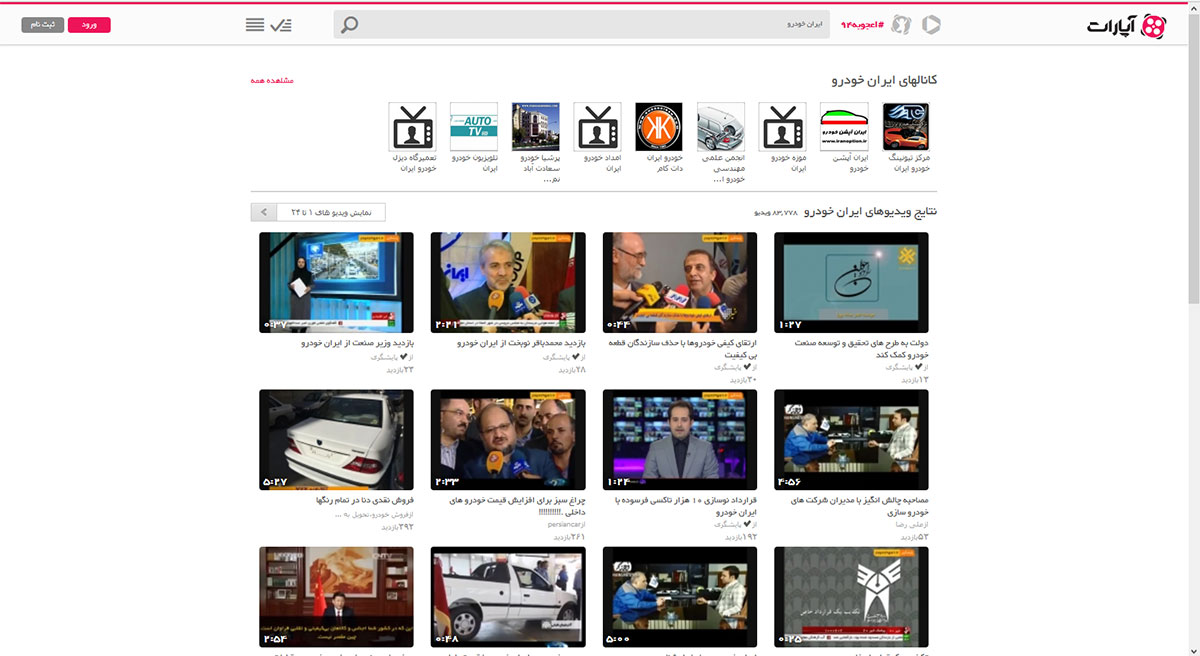Click the play-triangle icon beside the logo
The image size is (1200, 656).
coord(930,24)
